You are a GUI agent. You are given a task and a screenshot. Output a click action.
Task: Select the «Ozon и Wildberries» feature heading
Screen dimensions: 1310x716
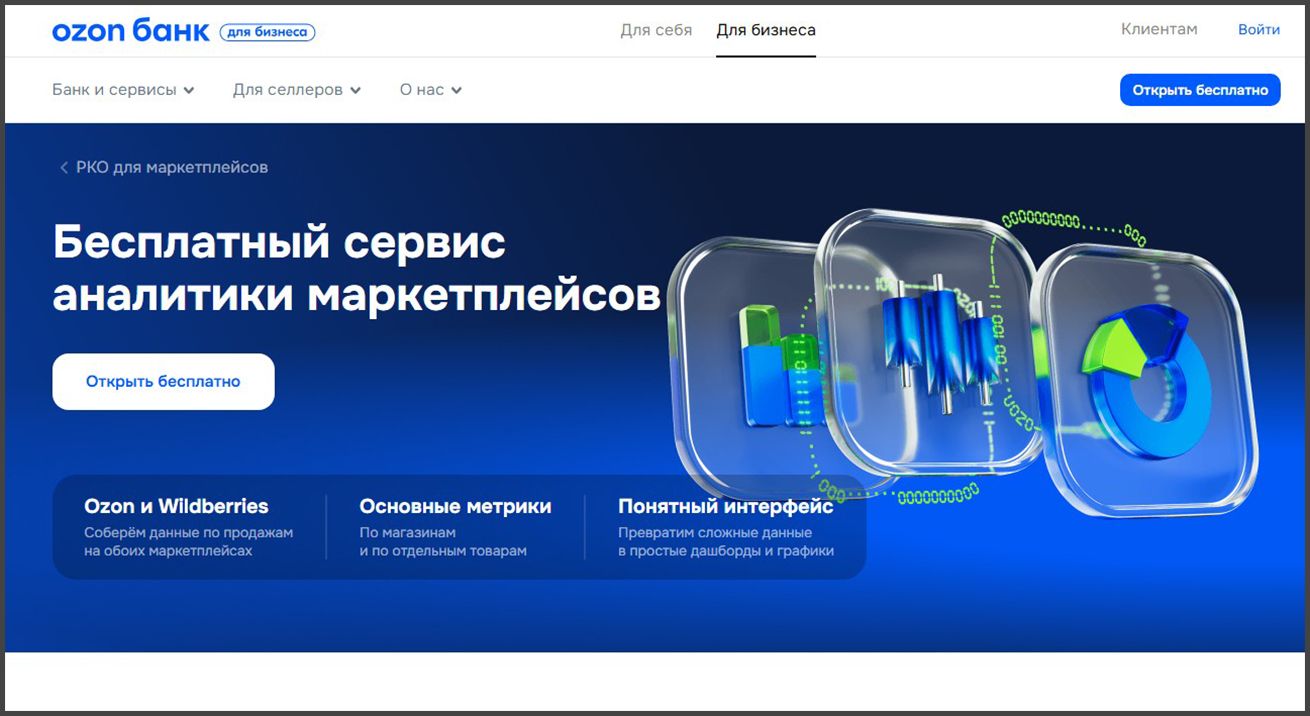176,506
